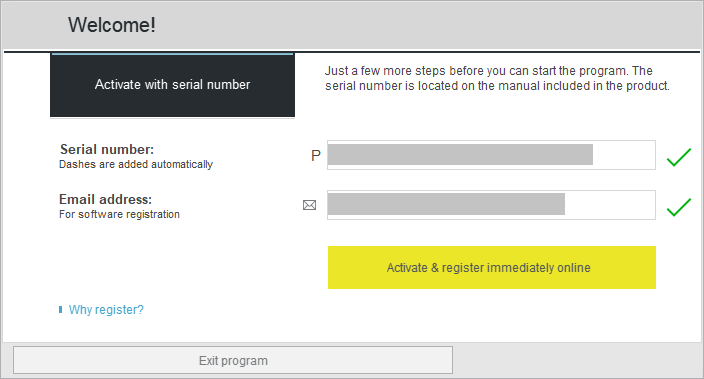Click the P prefix before serial field

316,156
